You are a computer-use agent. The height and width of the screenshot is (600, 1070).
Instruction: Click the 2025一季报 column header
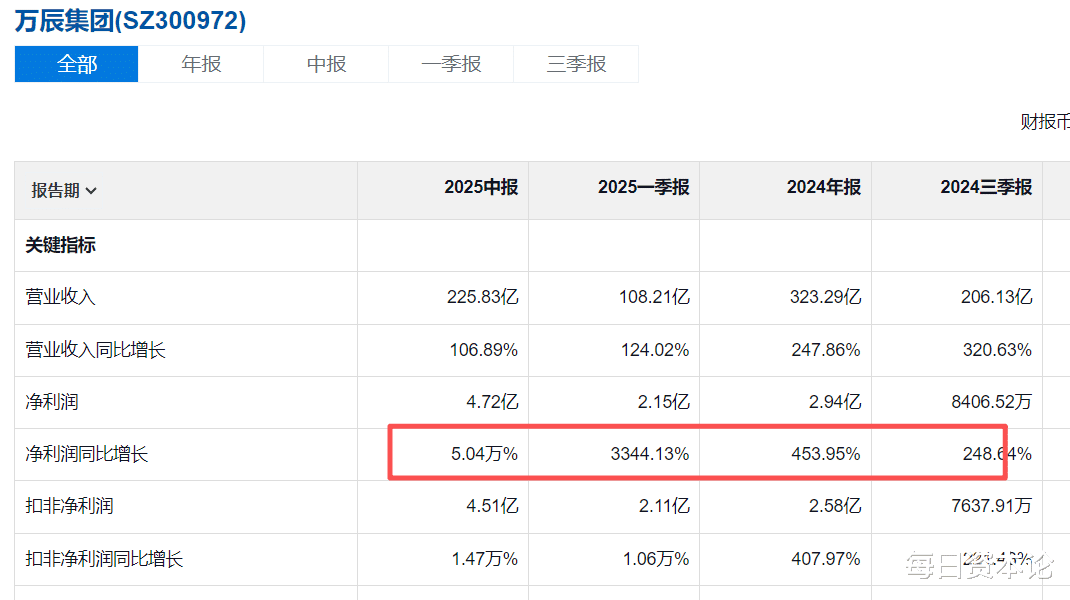[643, 187]
